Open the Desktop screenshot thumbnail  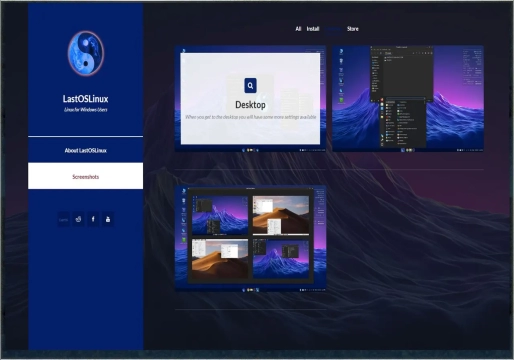tap(250, 99)
